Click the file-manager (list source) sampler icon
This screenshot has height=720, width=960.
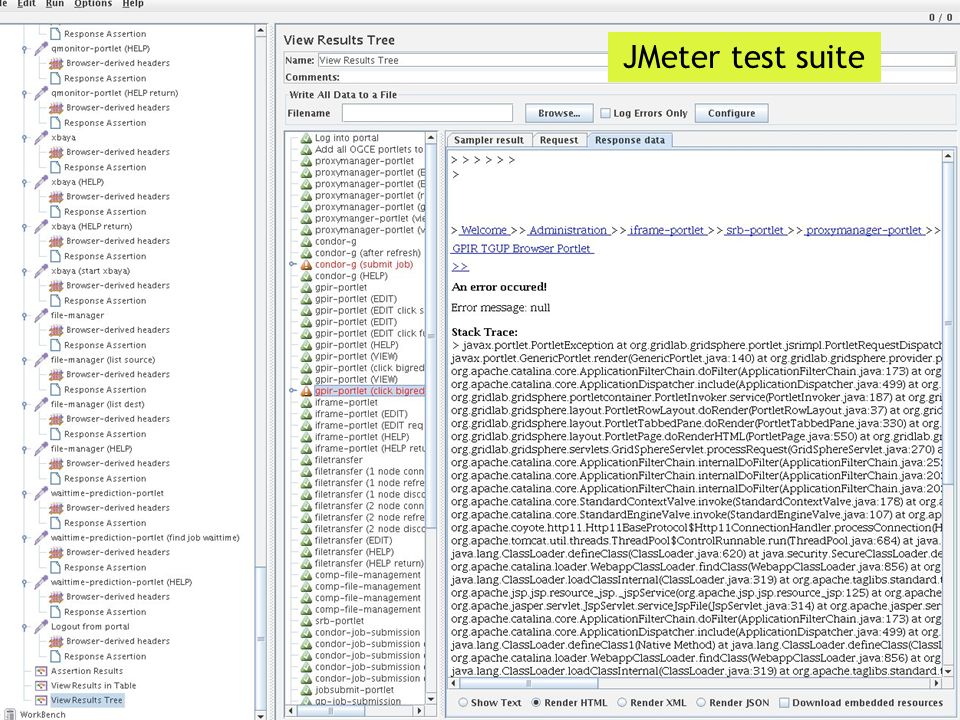41,360
